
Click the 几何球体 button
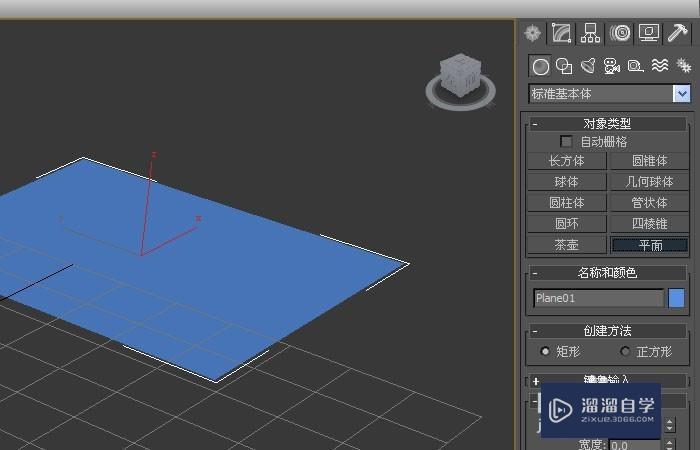[650, 182]
